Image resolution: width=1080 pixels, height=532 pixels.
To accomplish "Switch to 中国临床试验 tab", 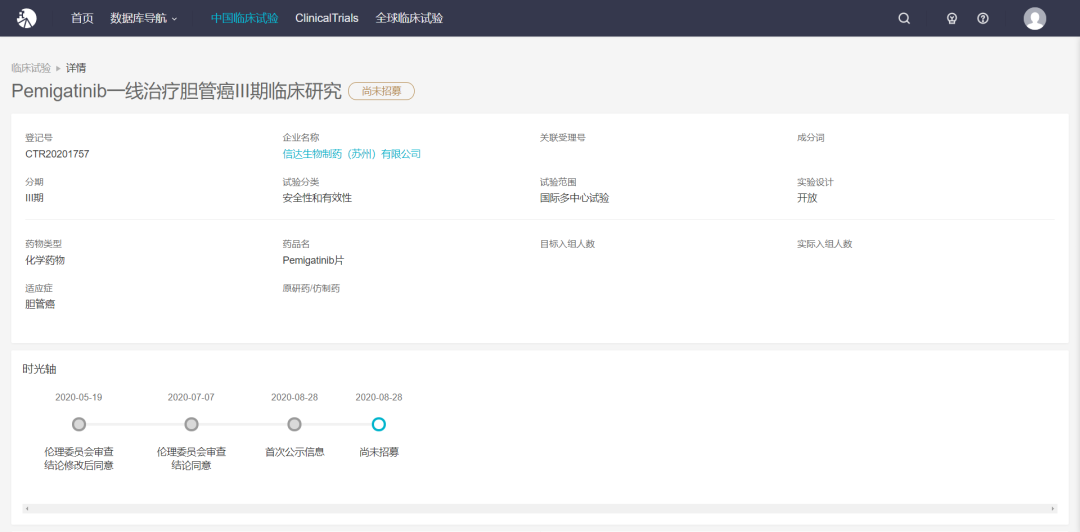I will (x=245, y=19).
